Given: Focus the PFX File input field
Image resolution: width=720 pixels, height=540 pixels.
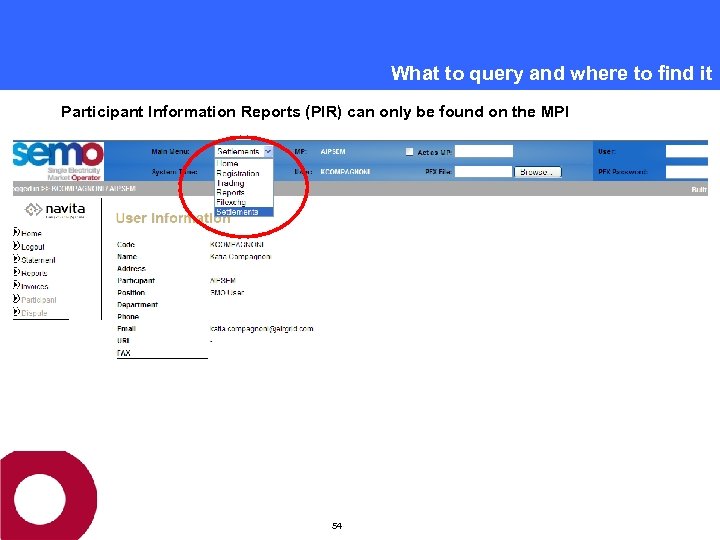Looking at the screenshot, I should [x=483, y=172].
